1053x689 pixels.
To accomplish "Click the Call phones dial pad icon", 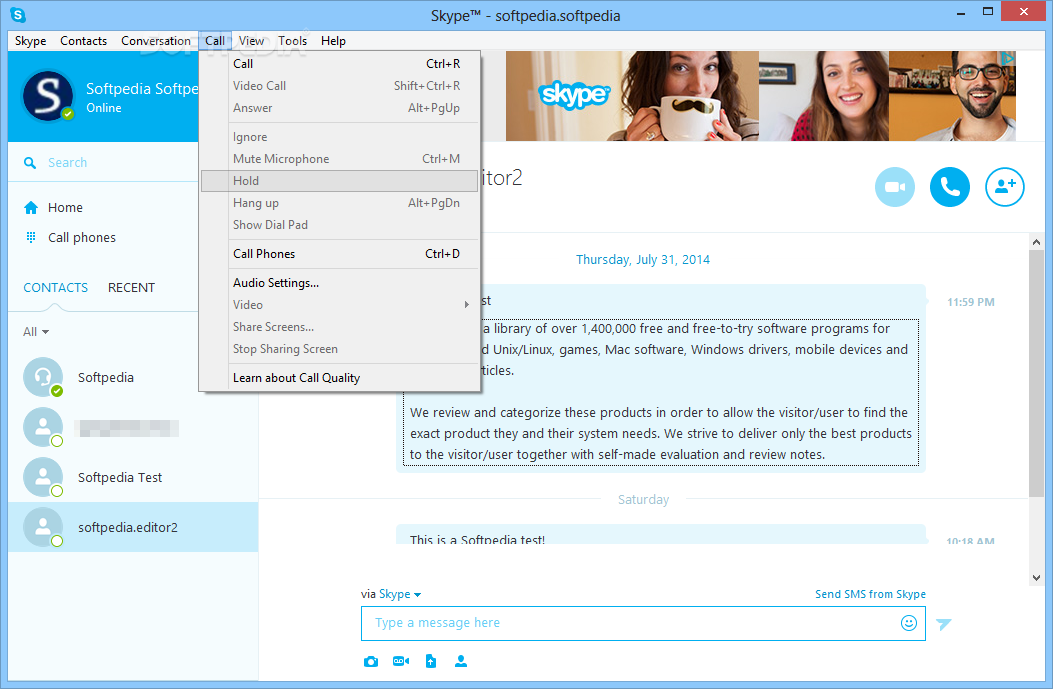I will [31, 237].
